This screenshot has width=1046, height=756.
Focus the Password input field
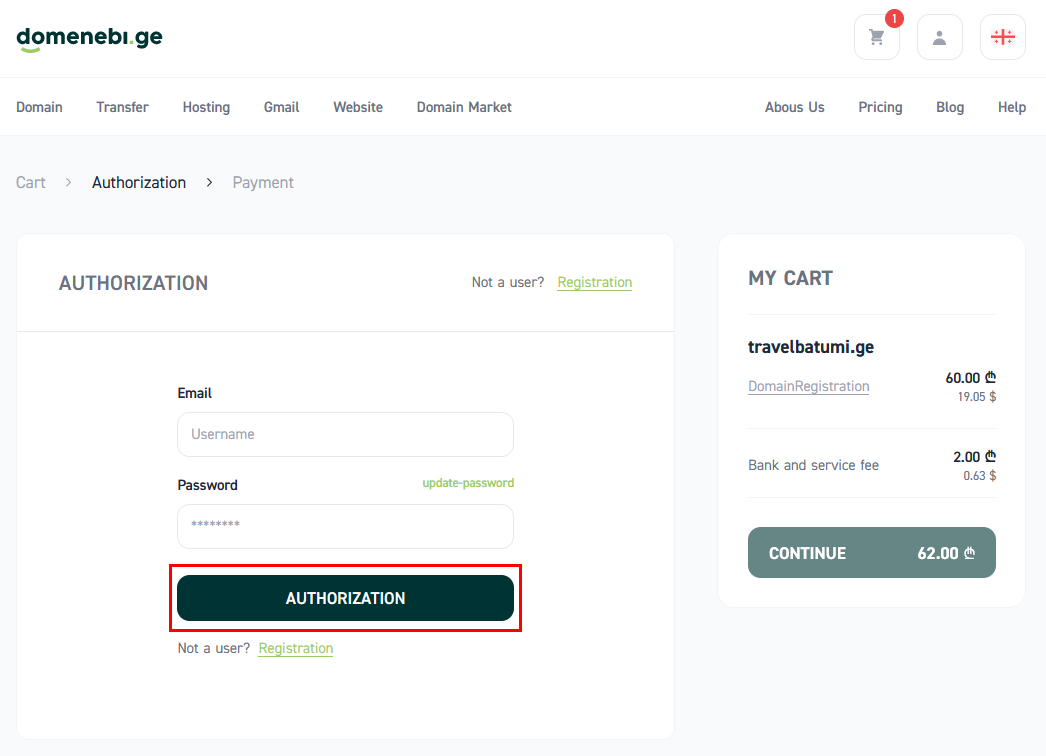[x=346, y=526]
